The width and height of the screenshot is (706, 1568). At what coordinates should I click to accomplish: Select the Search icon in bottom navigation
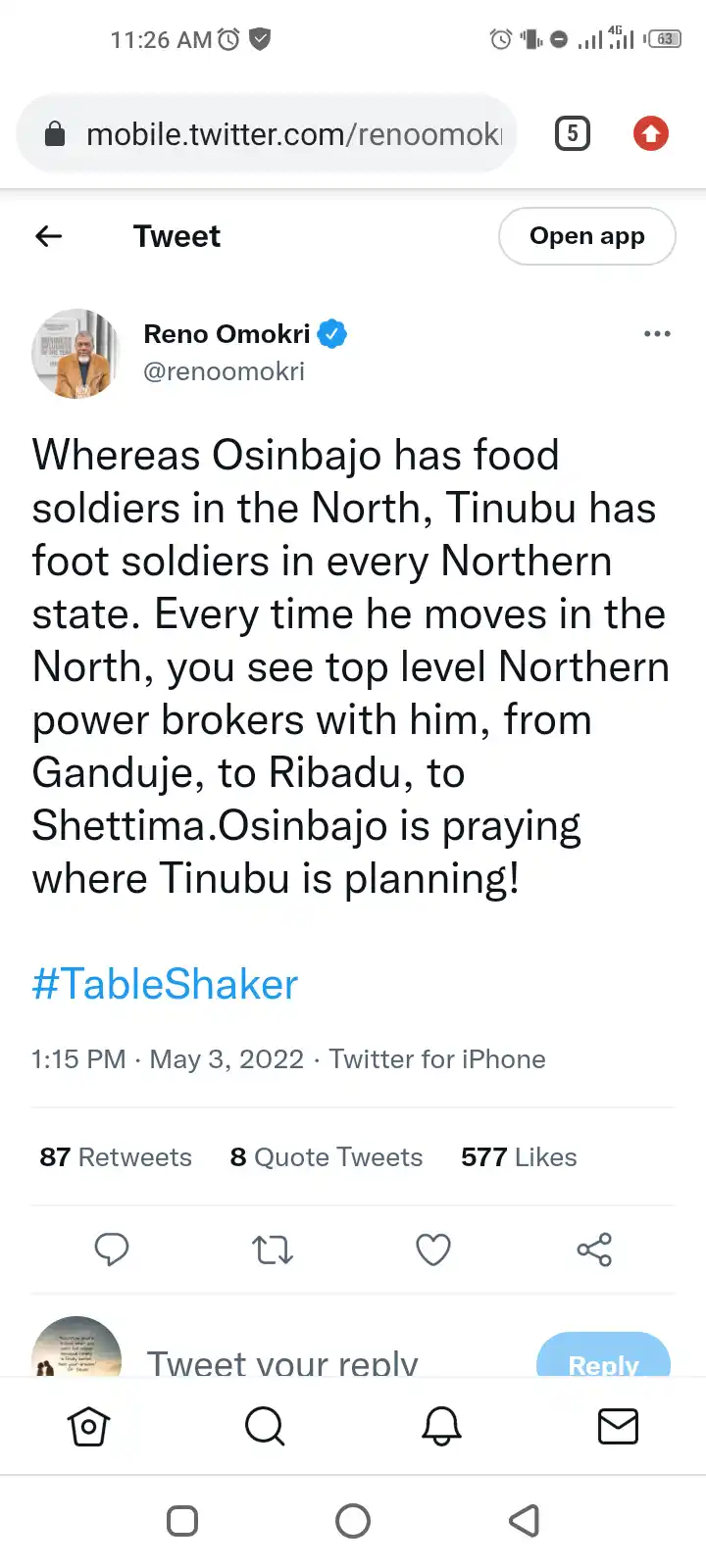[265, 1427]
